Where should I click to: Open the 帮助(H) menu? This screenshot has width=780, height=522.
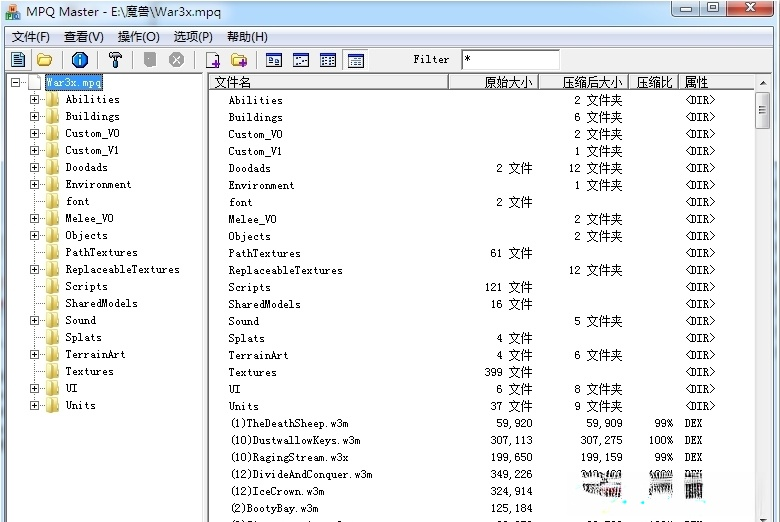[x=247, y=37]
